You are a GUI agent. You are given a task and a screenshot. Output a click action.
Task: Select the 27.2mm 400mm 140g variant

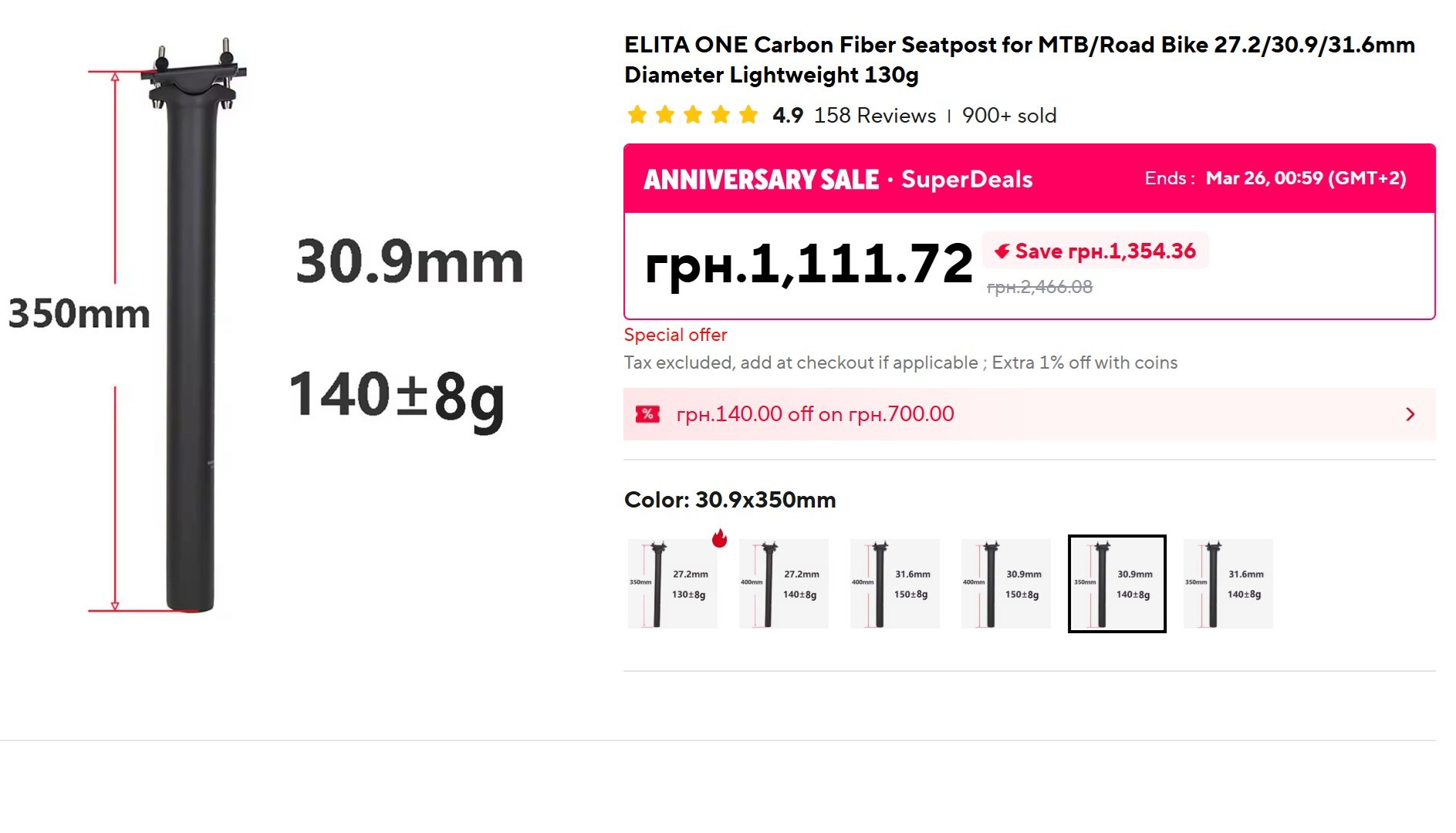click(x=784, y=584)
